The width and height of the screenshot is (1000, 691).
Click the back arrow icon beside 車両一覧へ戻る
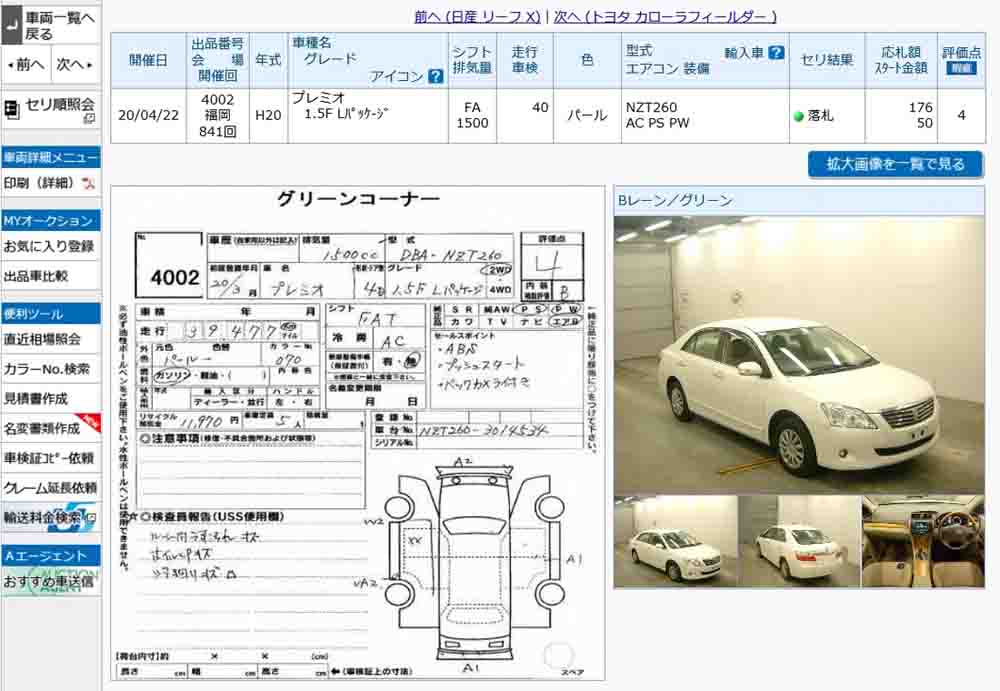pyautogui.click(x=12, y=26)
